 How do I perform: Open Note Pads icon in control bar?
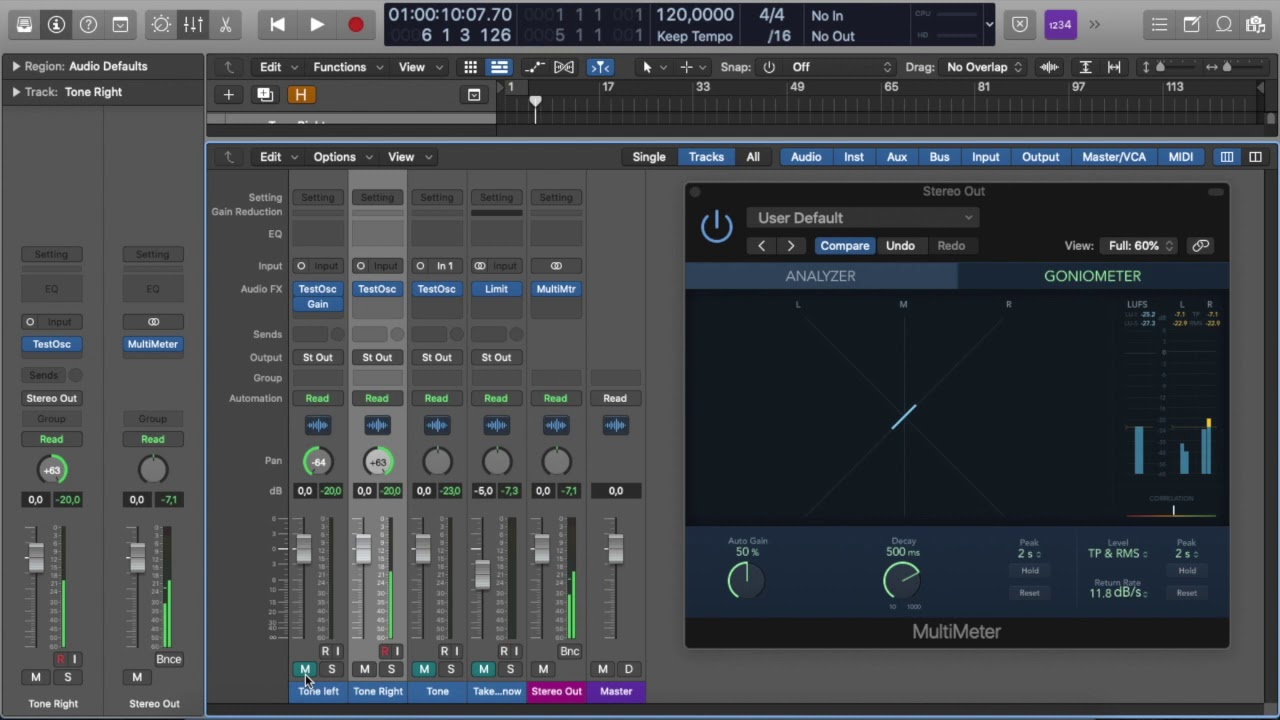(1191, 24)
